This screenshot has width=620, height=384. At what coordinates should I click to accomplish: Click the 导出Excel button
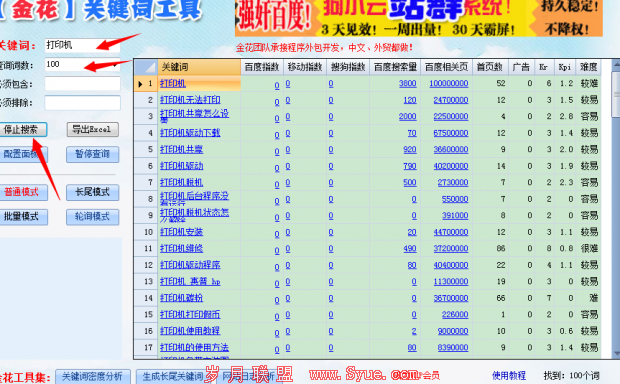tap(92, 129)
